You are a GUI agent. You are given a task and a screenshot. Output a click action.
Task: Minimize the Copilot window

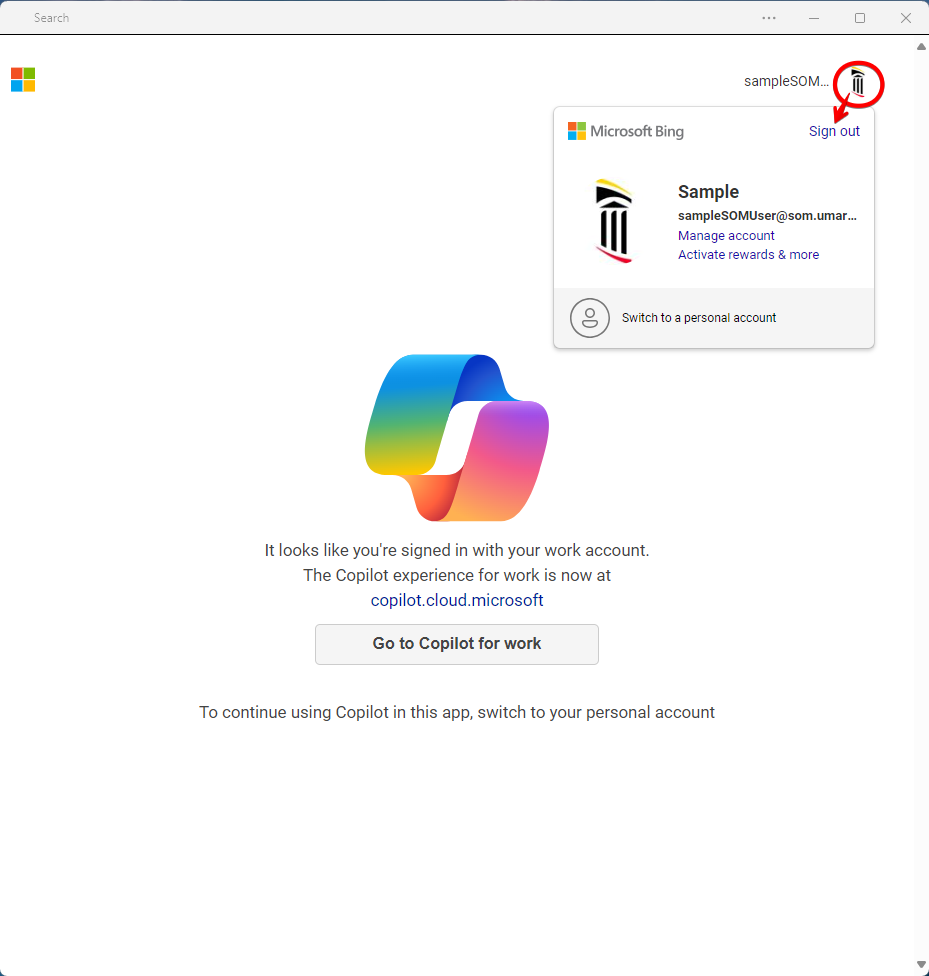coord(814,18)
